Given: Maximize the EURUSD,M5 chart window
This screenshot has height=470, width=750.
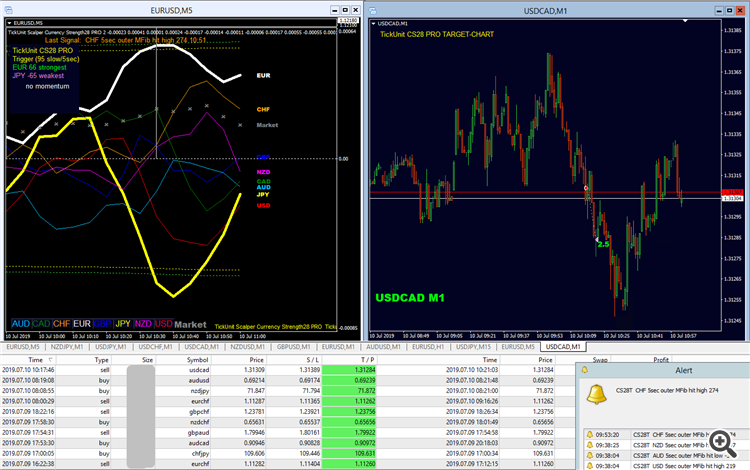Looking at the screenshot, I should click(345, 10).
